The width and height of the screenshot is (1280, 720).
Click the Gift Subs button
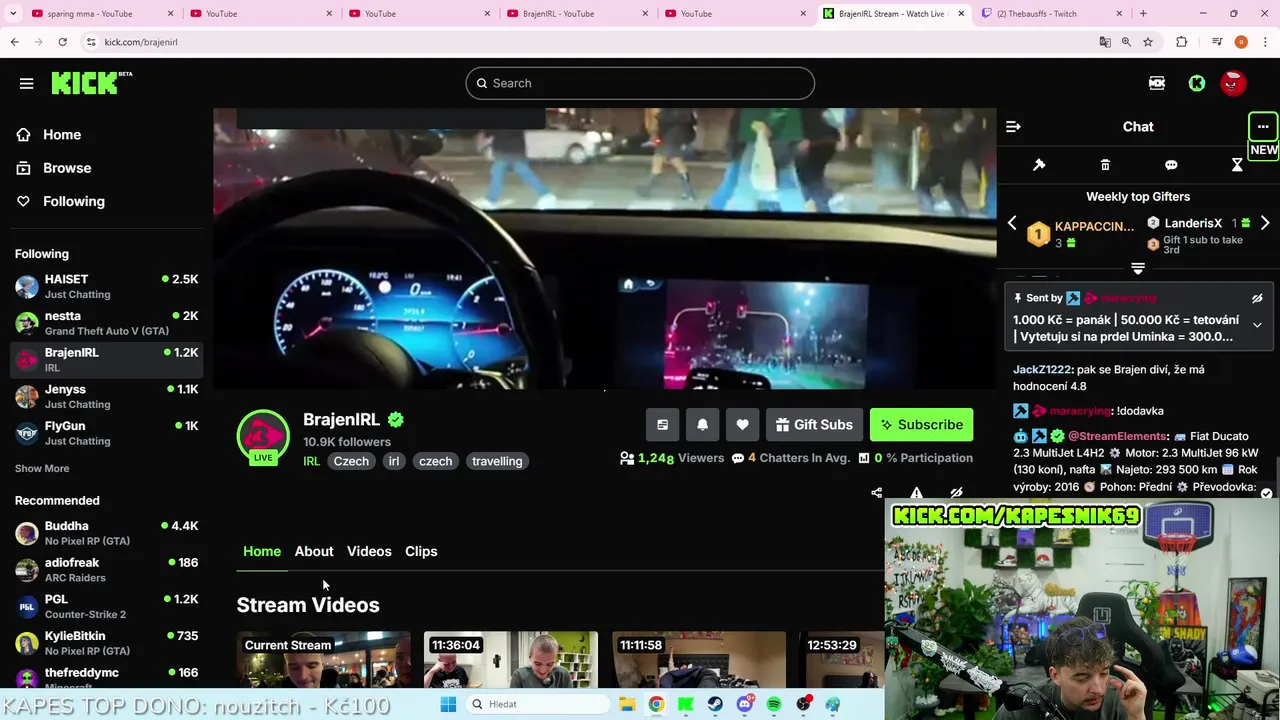point(814,425)
